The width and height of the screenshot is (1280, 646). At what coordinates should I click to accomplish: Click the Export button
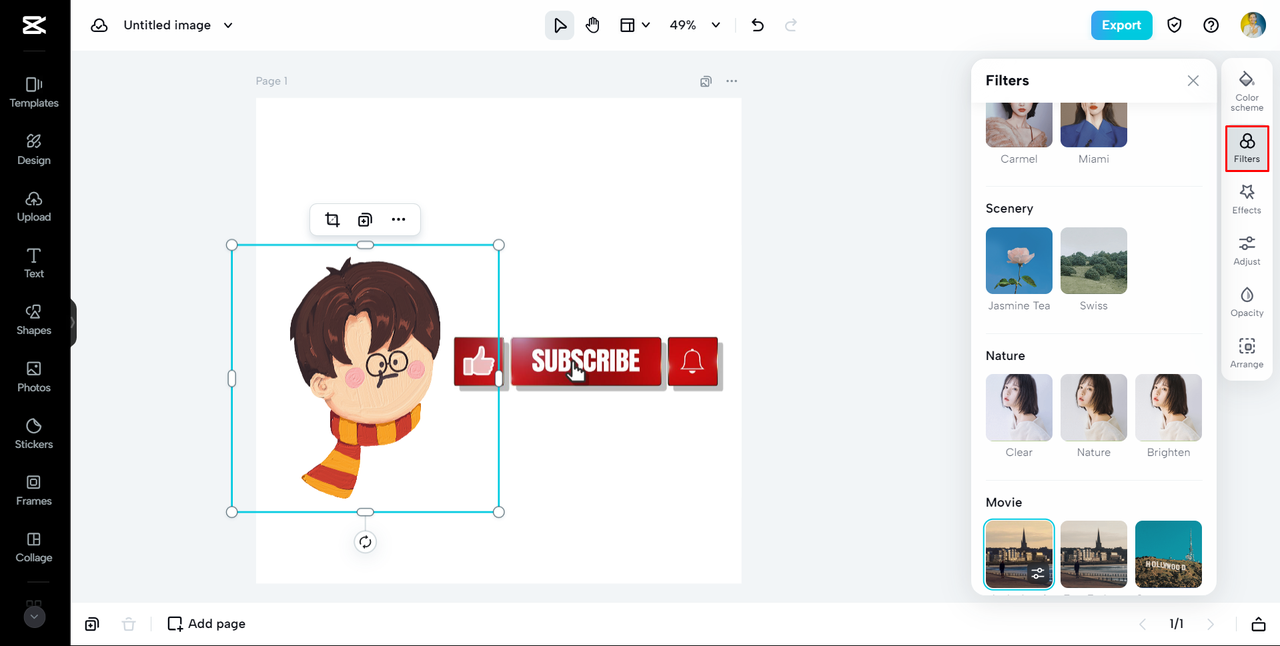pyautogui.click(x=1121, y=25)
